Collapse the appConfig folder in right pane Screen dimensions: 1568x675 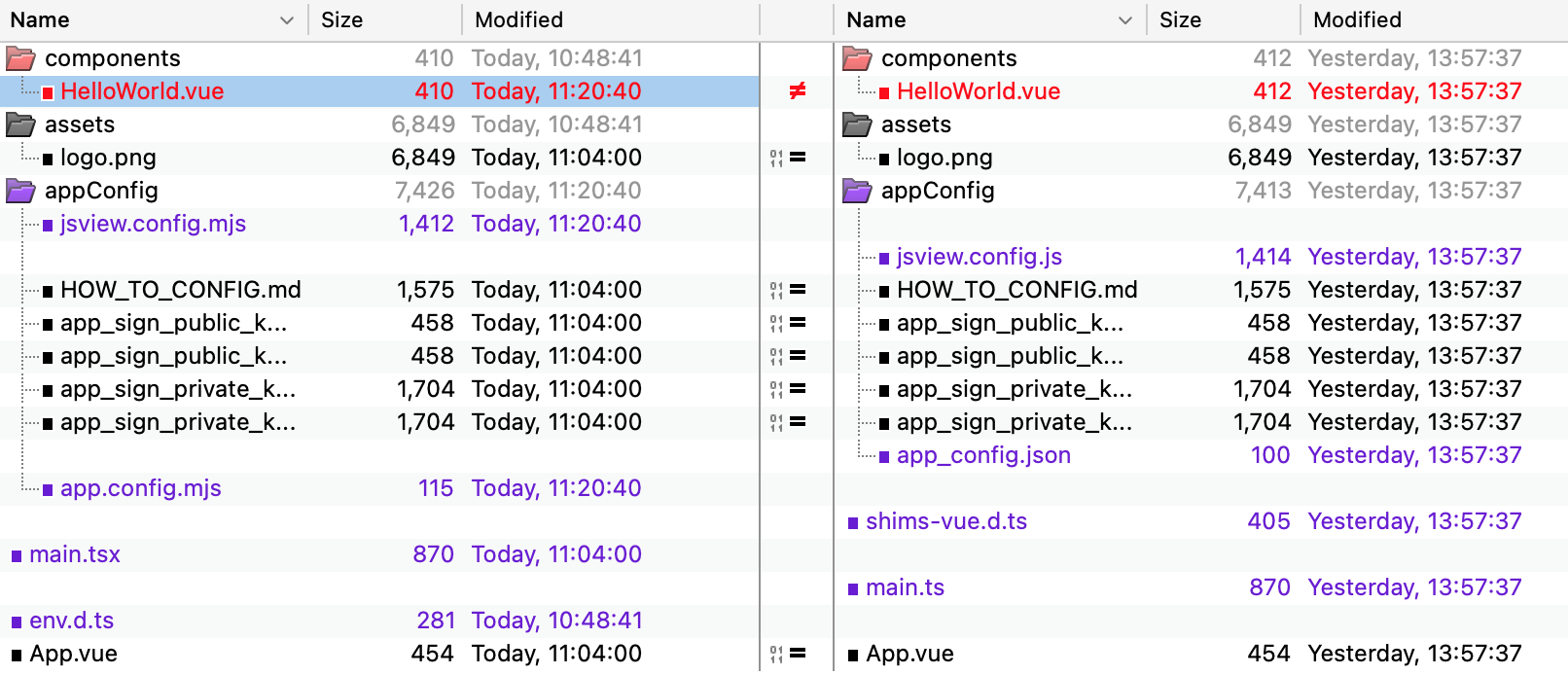(x=857, y=191)
